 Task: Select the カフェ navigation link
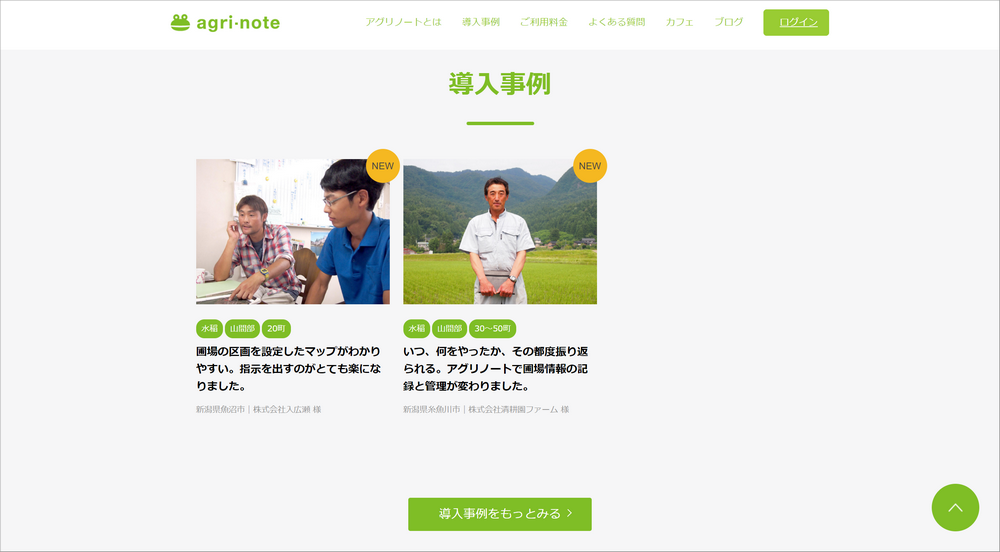679,22
